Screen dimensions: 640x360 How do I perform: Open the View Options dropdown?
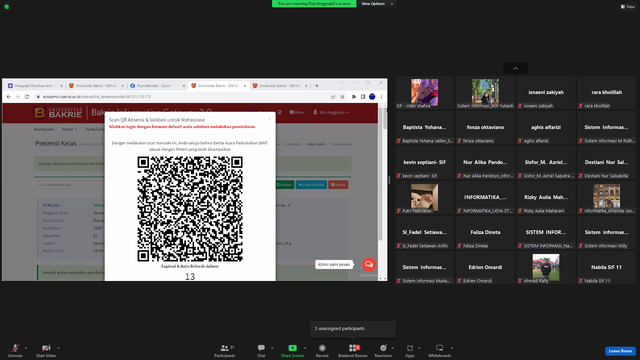(377, 4)
